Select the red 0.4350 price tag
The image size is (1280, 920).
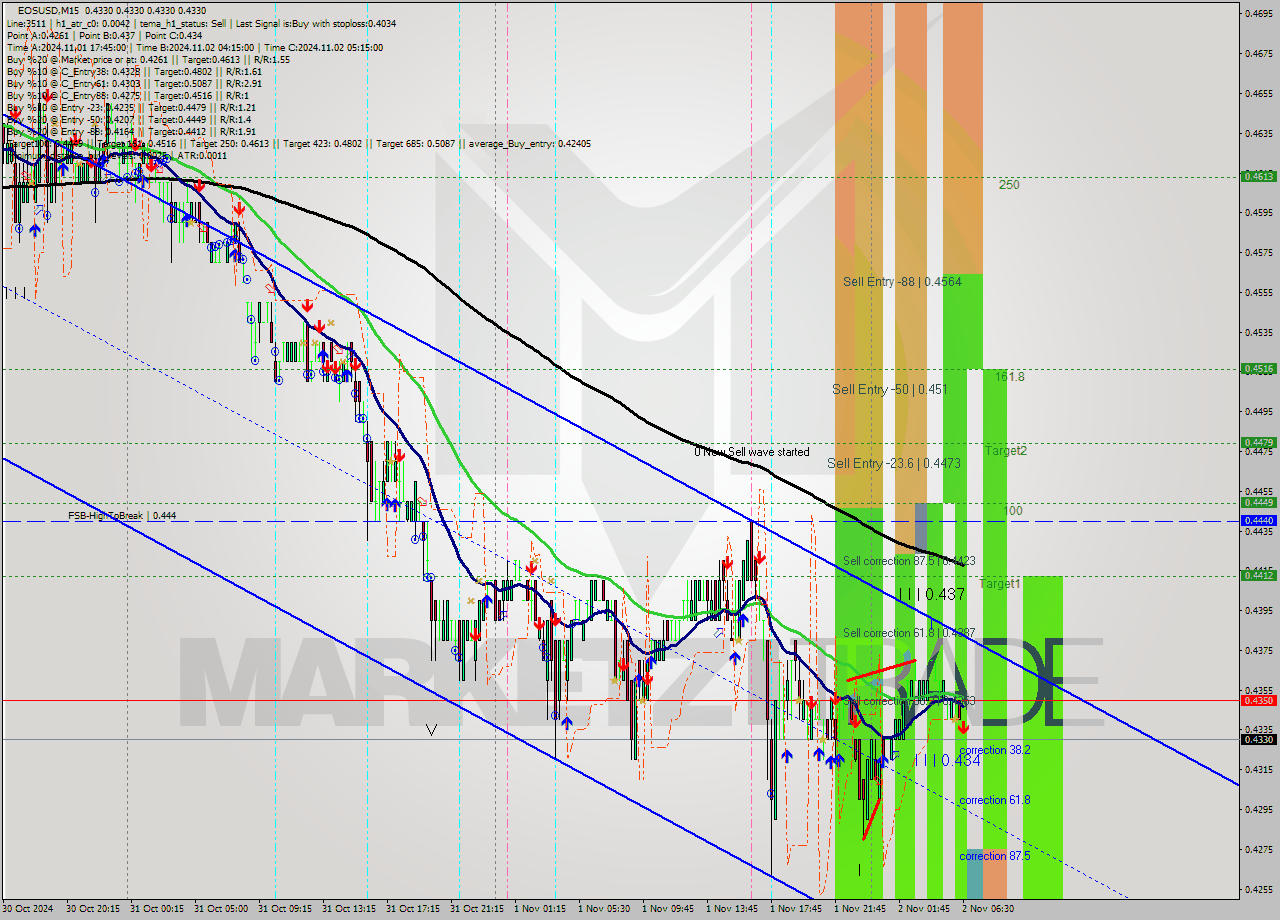[1257, 700]
